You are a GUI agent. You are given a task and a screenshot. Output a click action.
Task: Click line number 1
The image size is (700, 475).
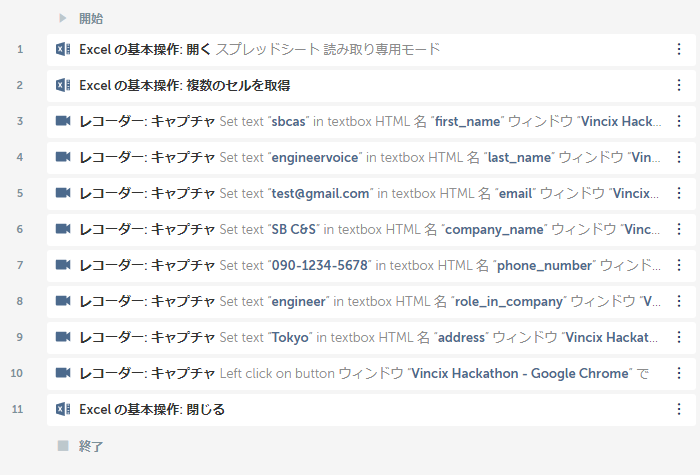(x=20, y=49)
